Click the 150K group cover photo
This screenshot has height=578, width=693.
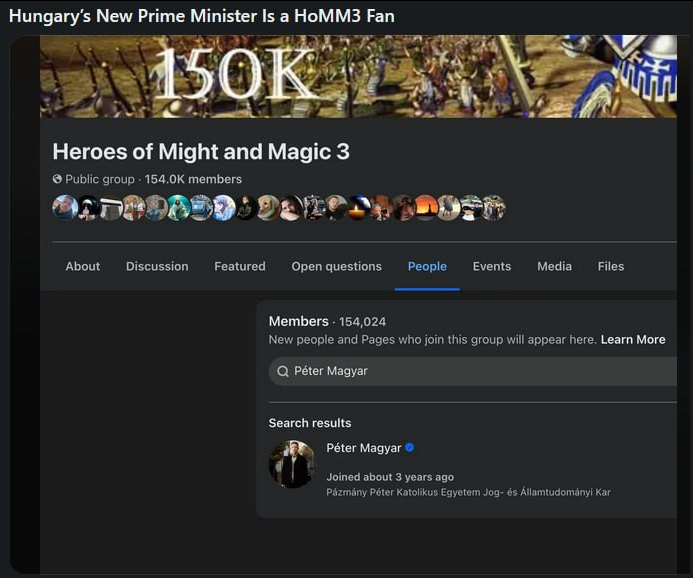coord(358,76)
